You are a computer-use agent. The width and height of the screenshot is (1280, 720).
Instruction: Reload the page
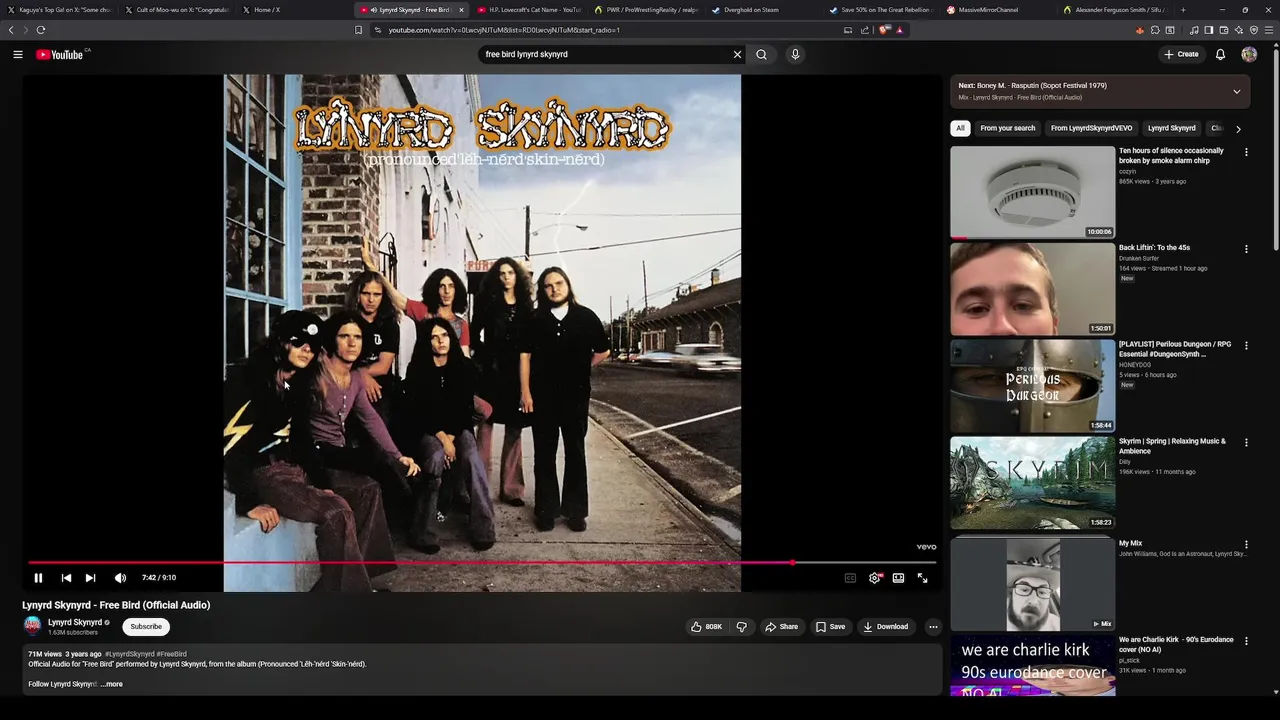click(x=41, y=30)
